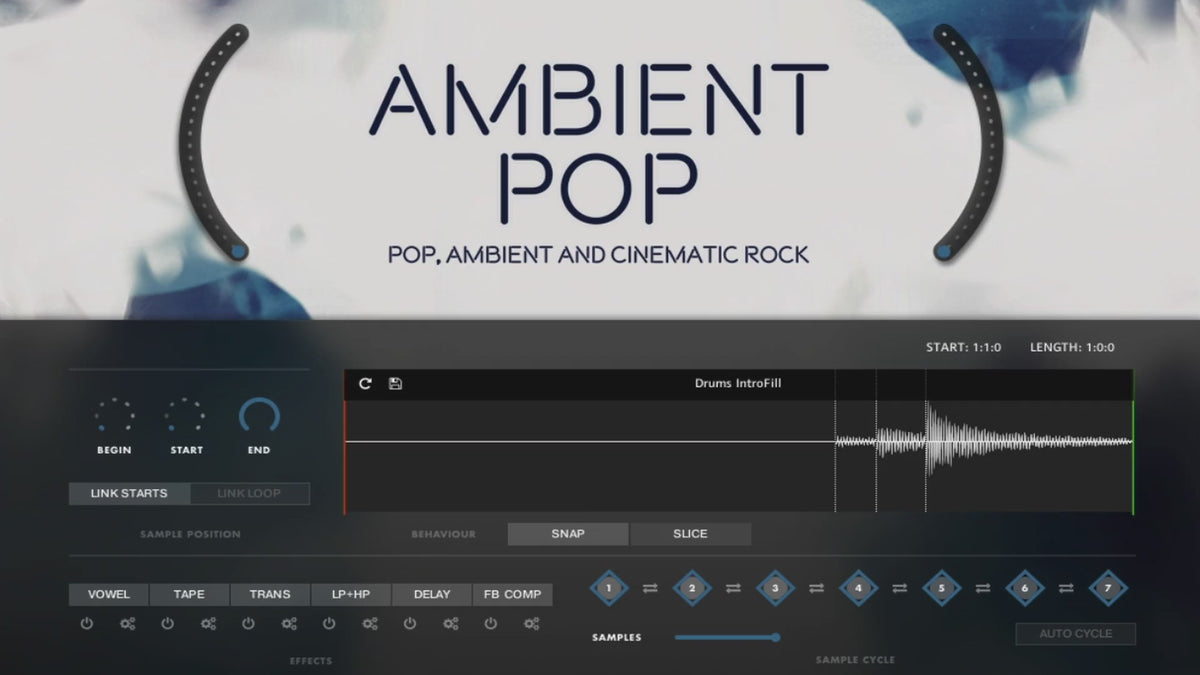The image size is (1200, 675).
Task: Open the FB COMP settings icon
Action: pyautogui.click(x=531, y=624)
